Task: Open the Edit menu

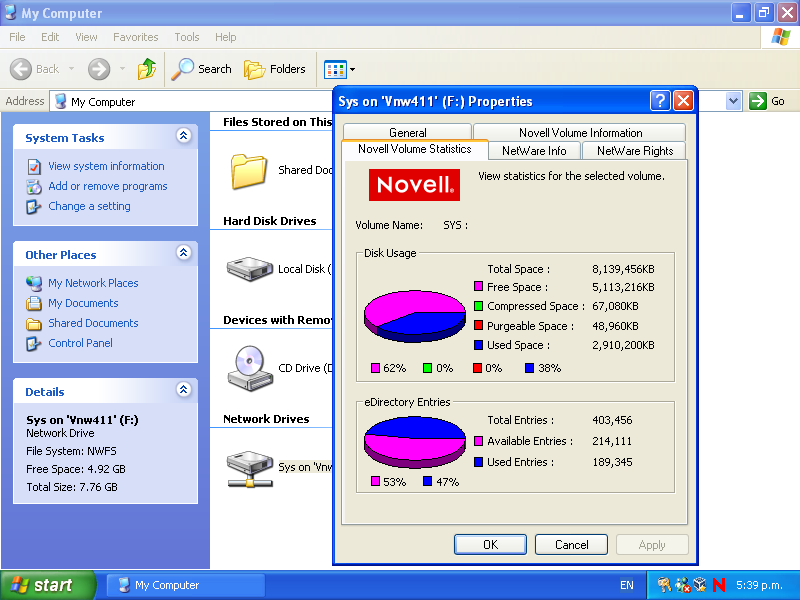Action: 50,37
